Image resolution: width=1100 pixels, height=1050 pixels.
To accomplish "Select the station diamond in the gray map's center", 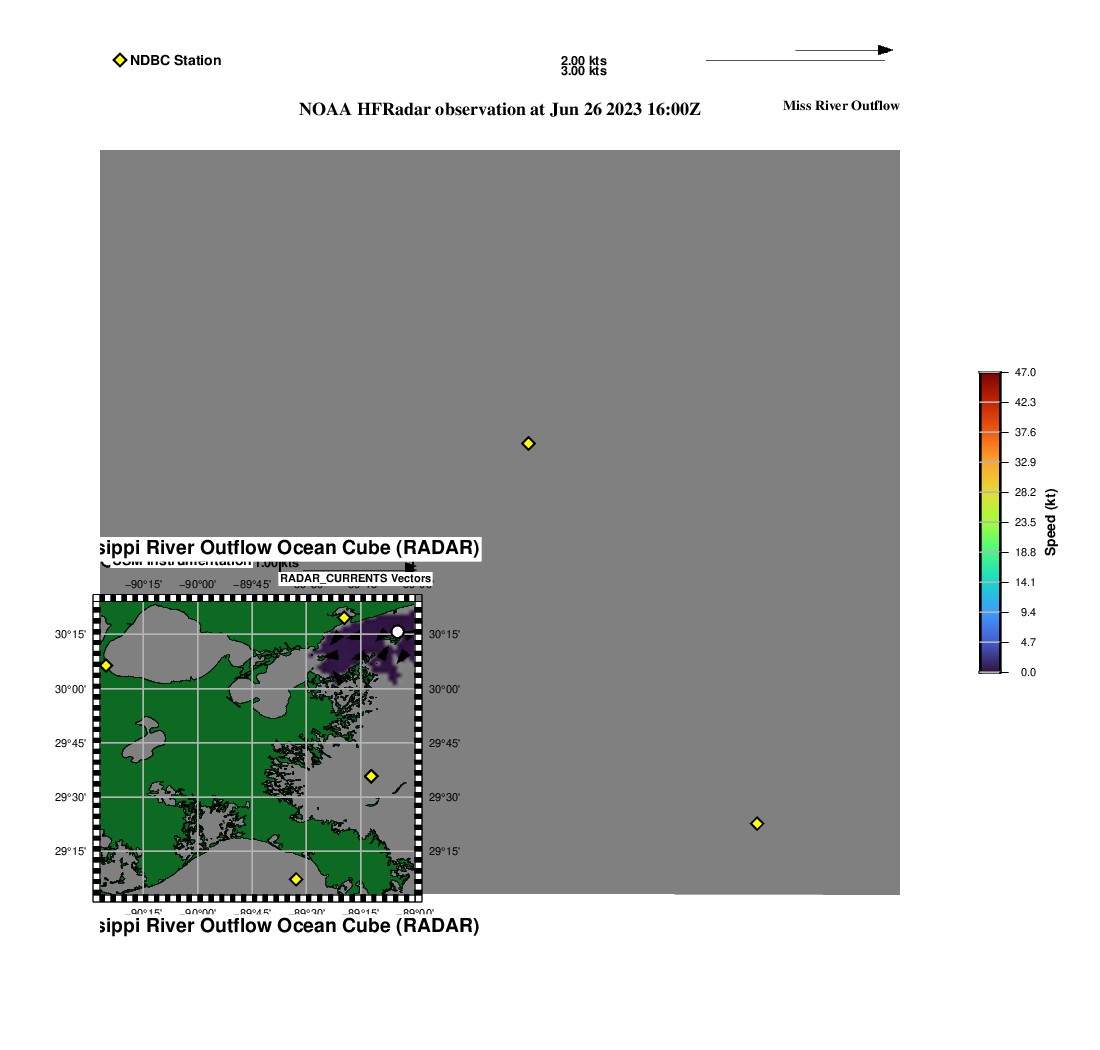I will click(528, 443).
